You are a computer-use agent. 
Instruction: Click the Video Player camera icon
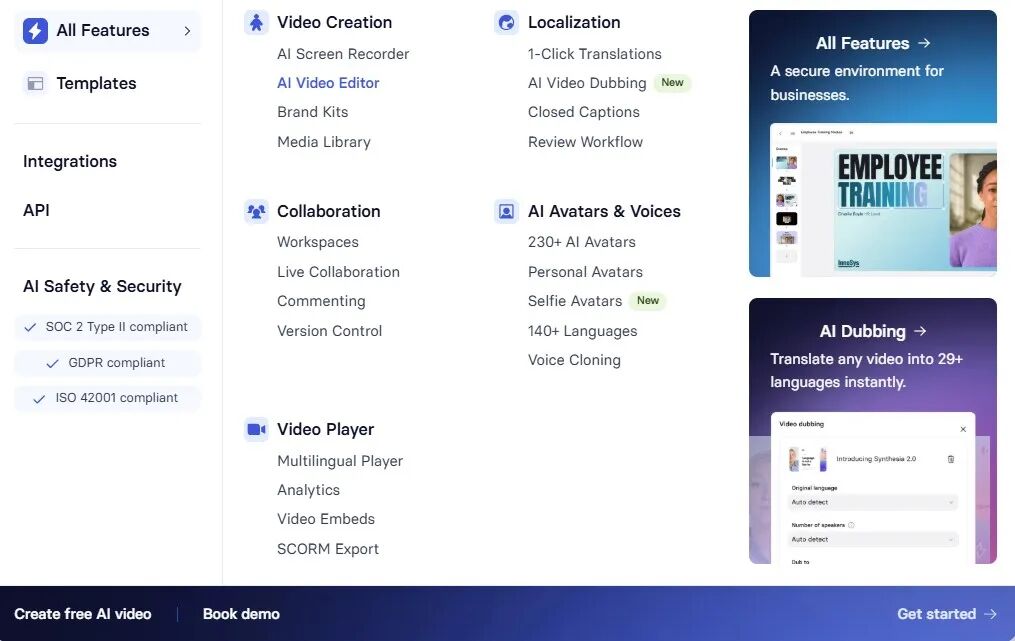256,429
